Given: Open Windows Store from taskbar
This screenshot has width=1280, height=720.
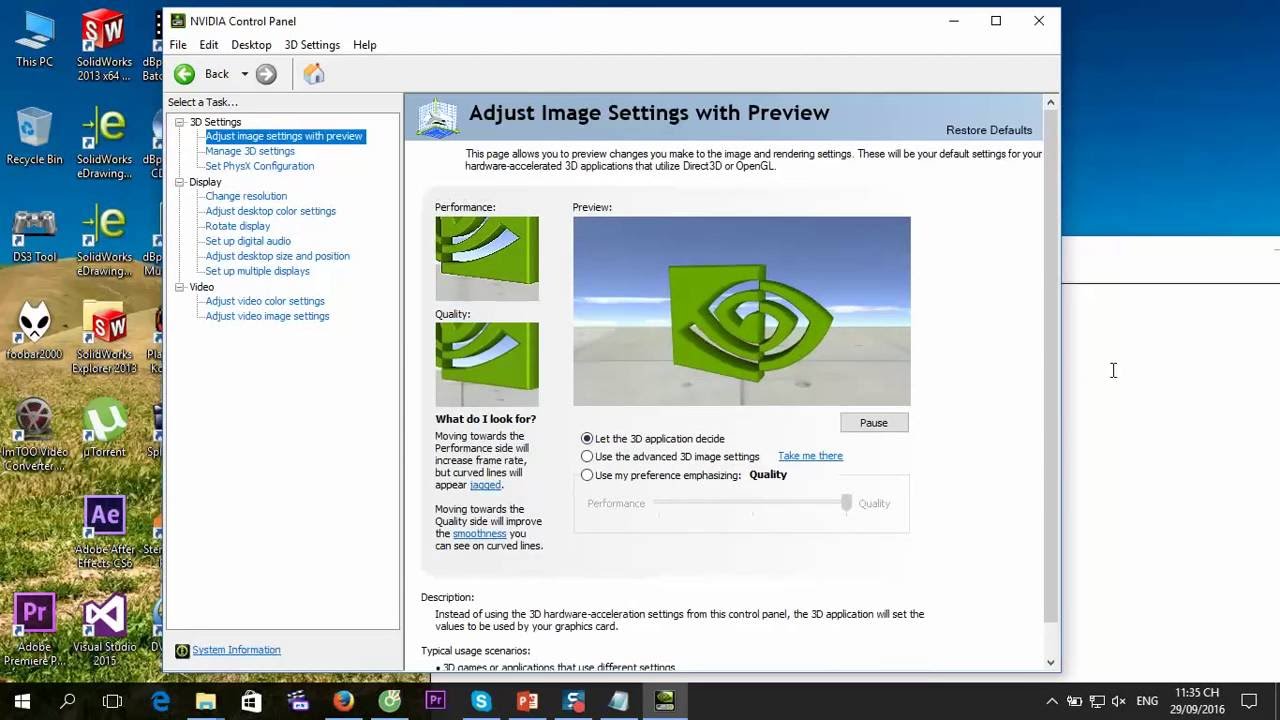Looking at the screenshot, I should [x=252, y=701].
